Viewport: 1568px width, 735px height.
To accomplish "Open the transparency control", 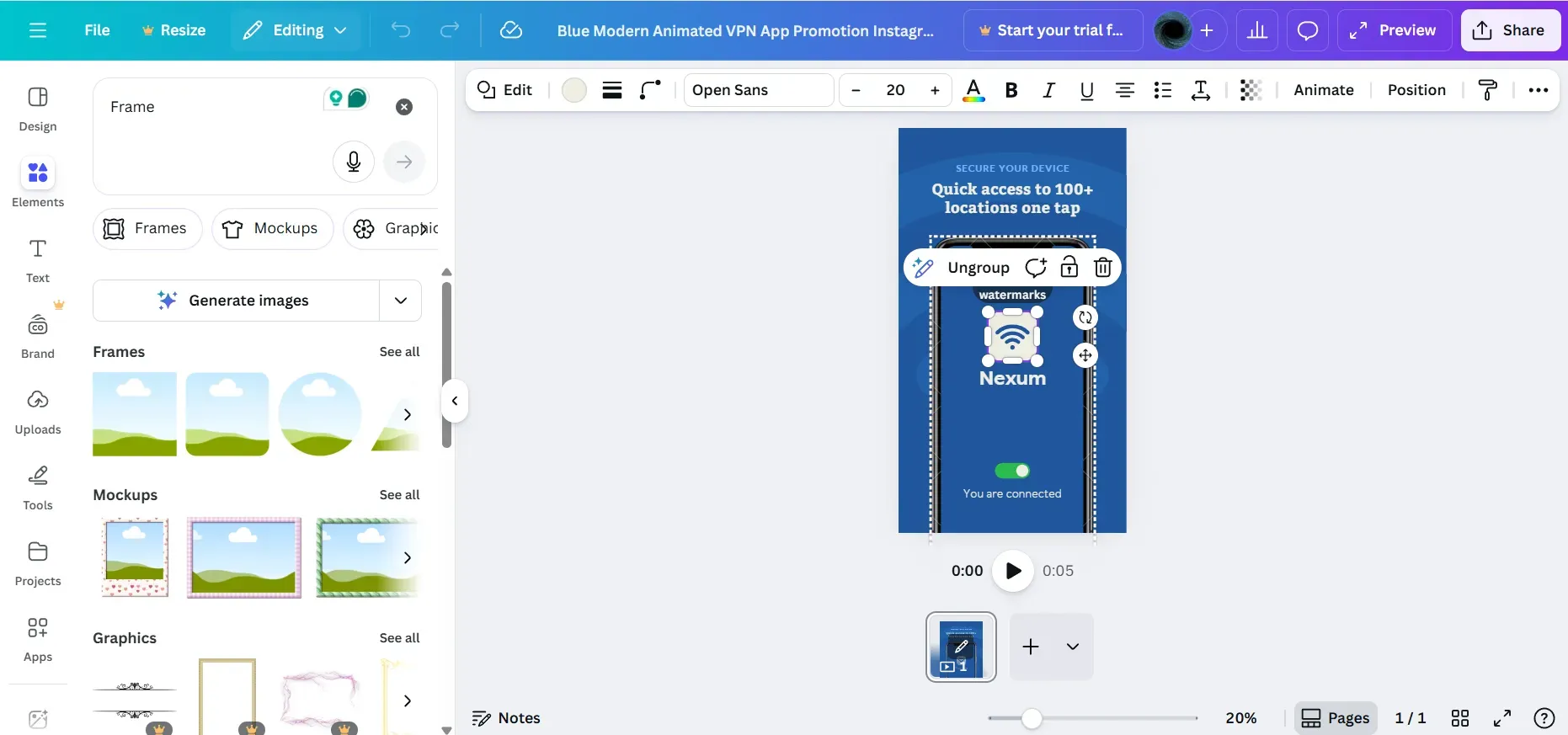I will 1251,90.
